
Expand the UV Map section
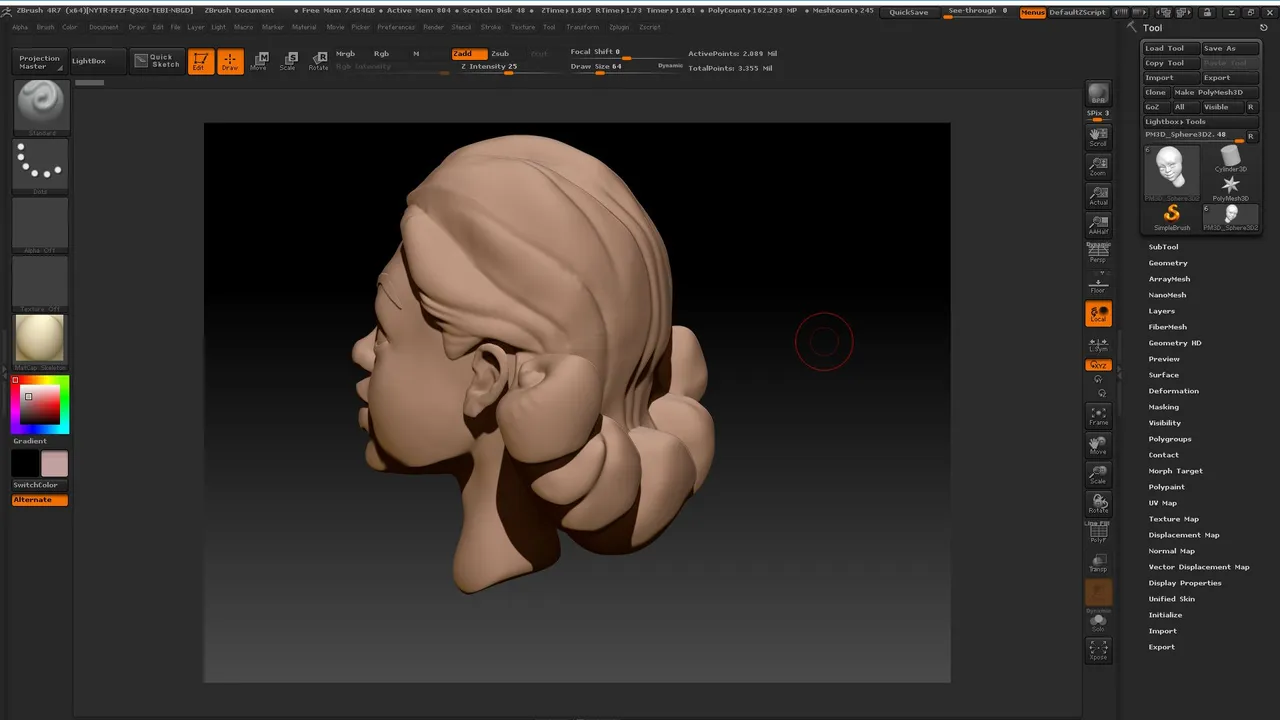[1162, 503]
